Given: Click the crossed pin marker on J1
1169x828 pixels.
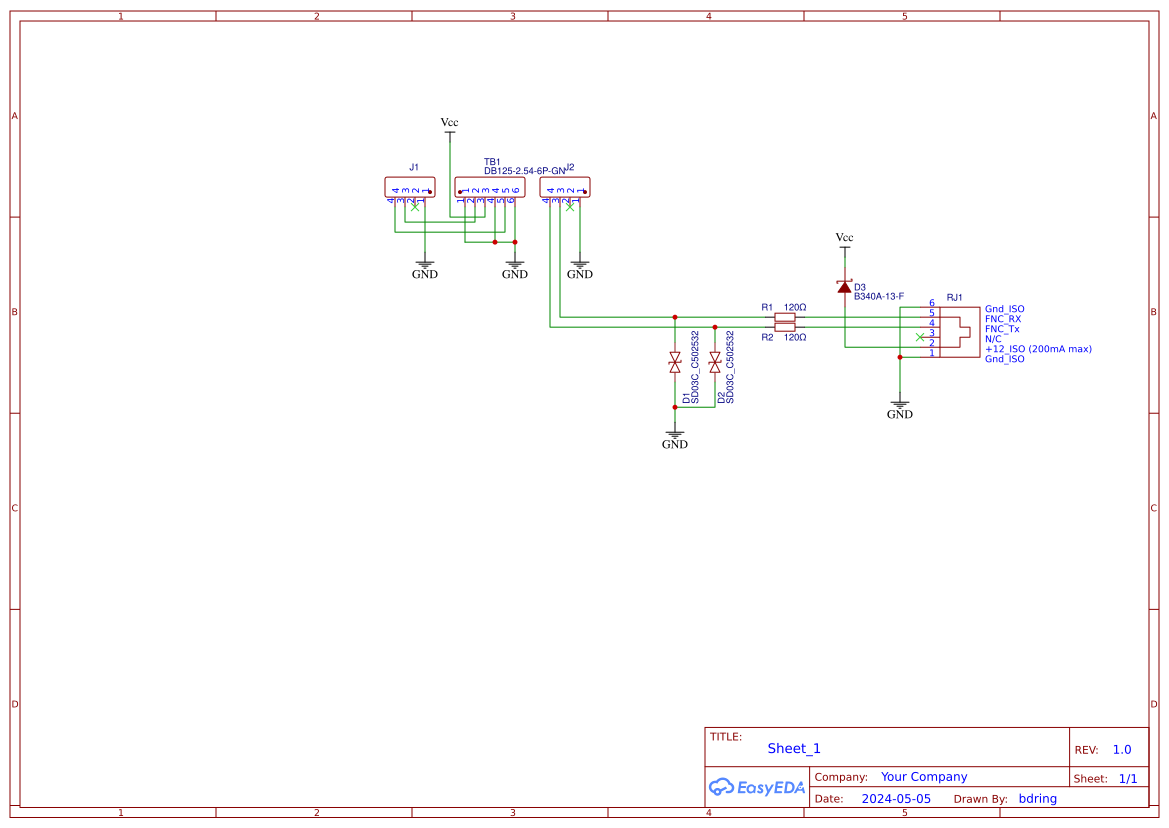Looking at the screenshot, I should (415, 208).
